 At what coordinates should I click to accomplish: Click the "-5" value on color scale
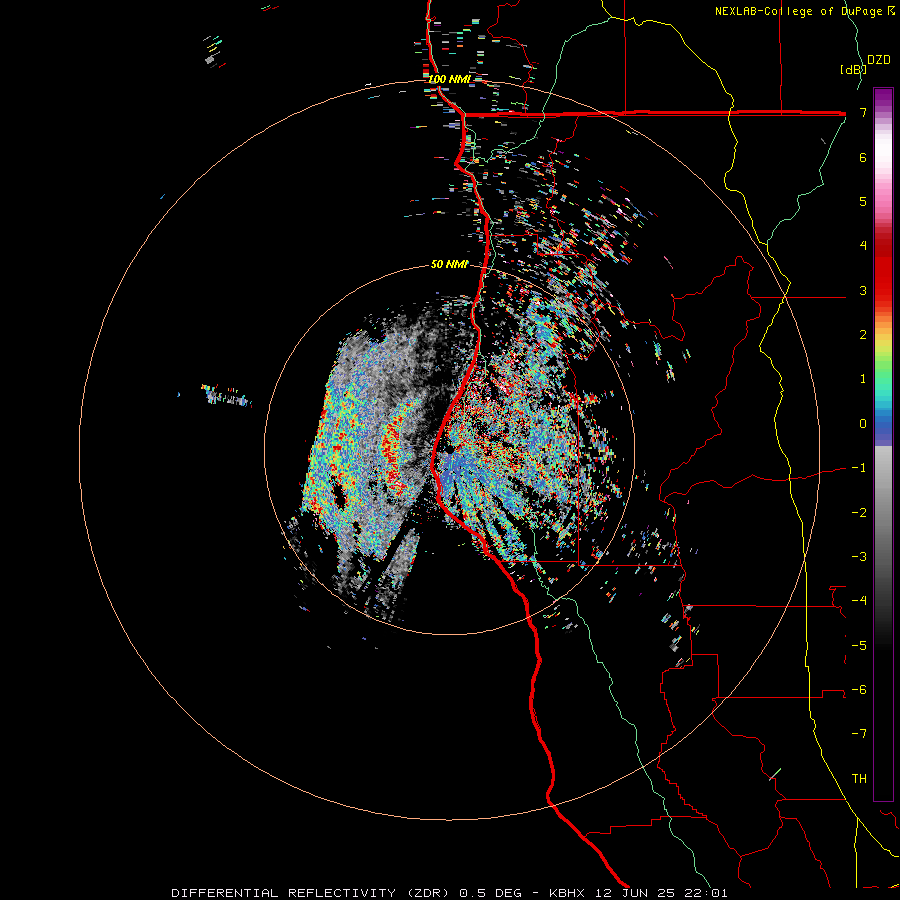859,646
